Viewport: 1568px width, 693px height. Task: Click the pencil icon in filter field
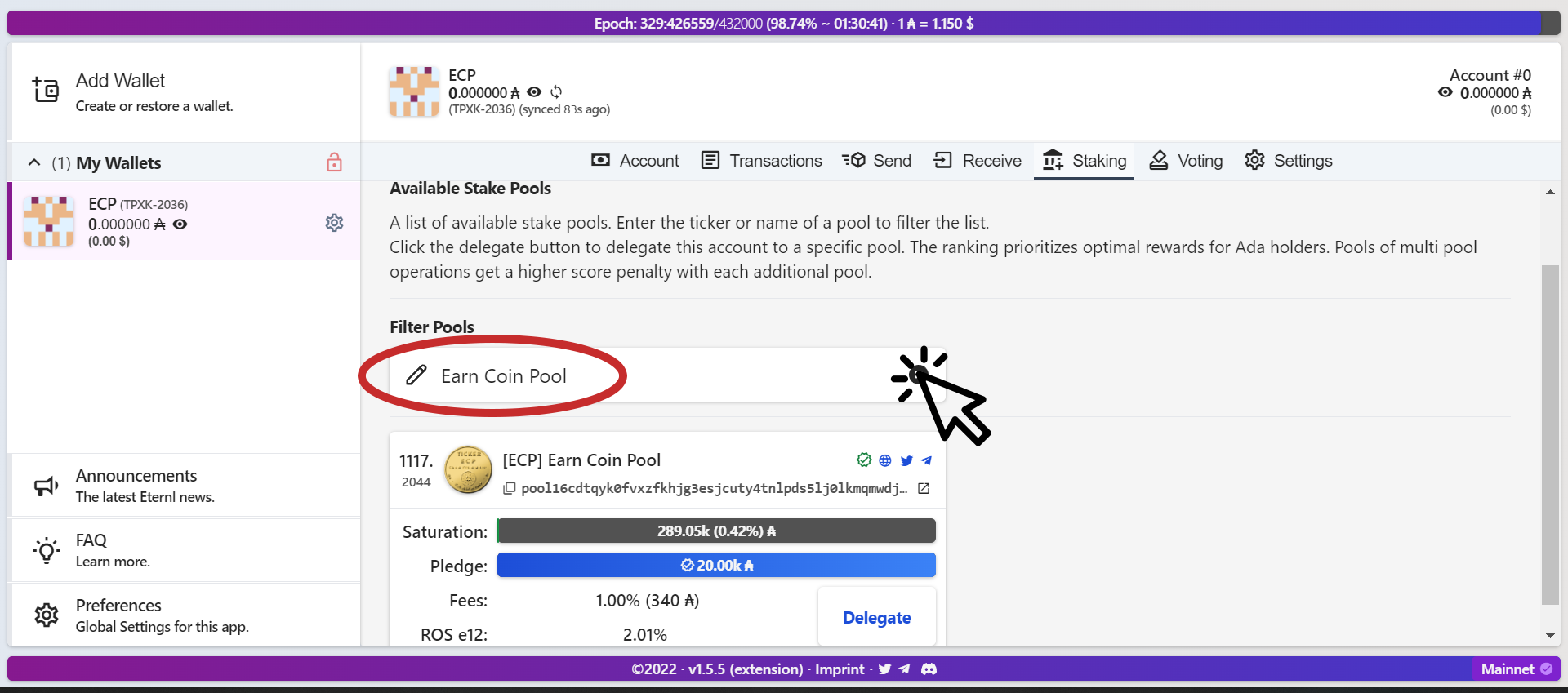416,375
